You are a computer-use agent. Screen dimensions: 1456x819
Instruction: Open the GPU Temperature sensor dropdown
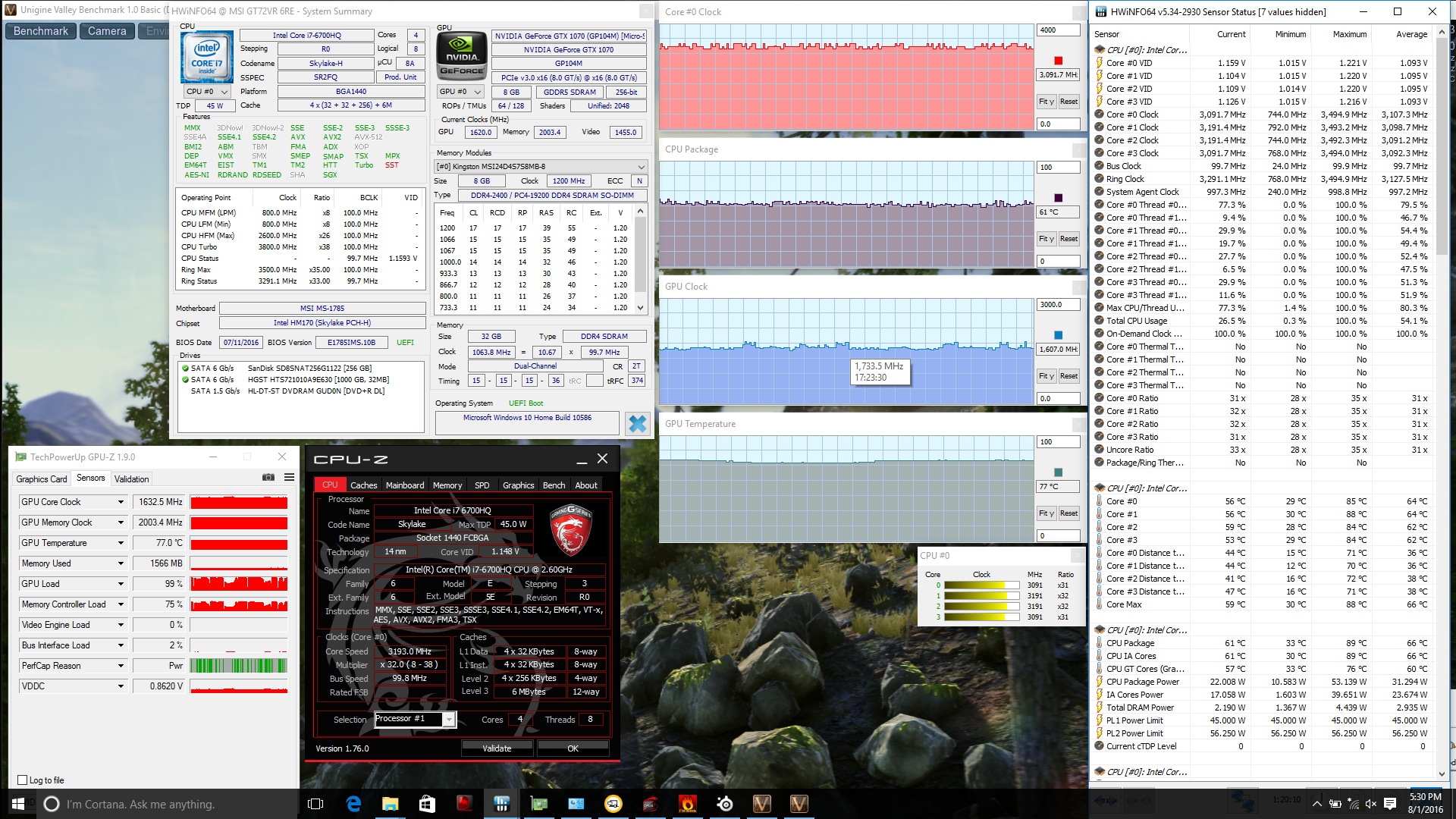tap(121, 543)
